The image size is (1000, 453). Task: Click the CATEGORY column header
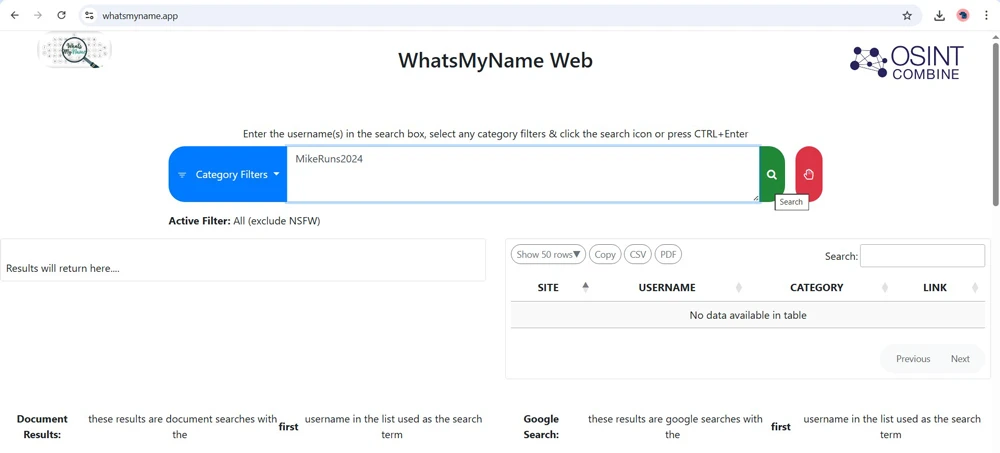coord(816,288)
